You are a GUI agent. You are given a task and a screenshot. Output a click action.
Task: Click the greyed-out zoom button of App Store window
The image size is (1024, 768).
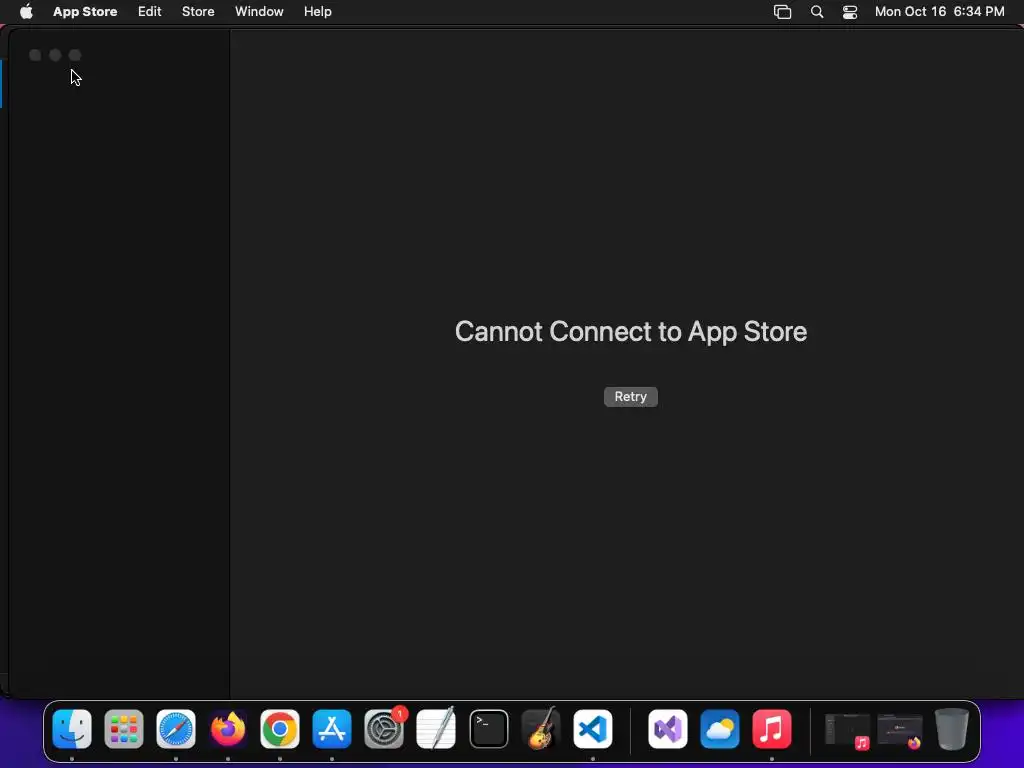75,55
